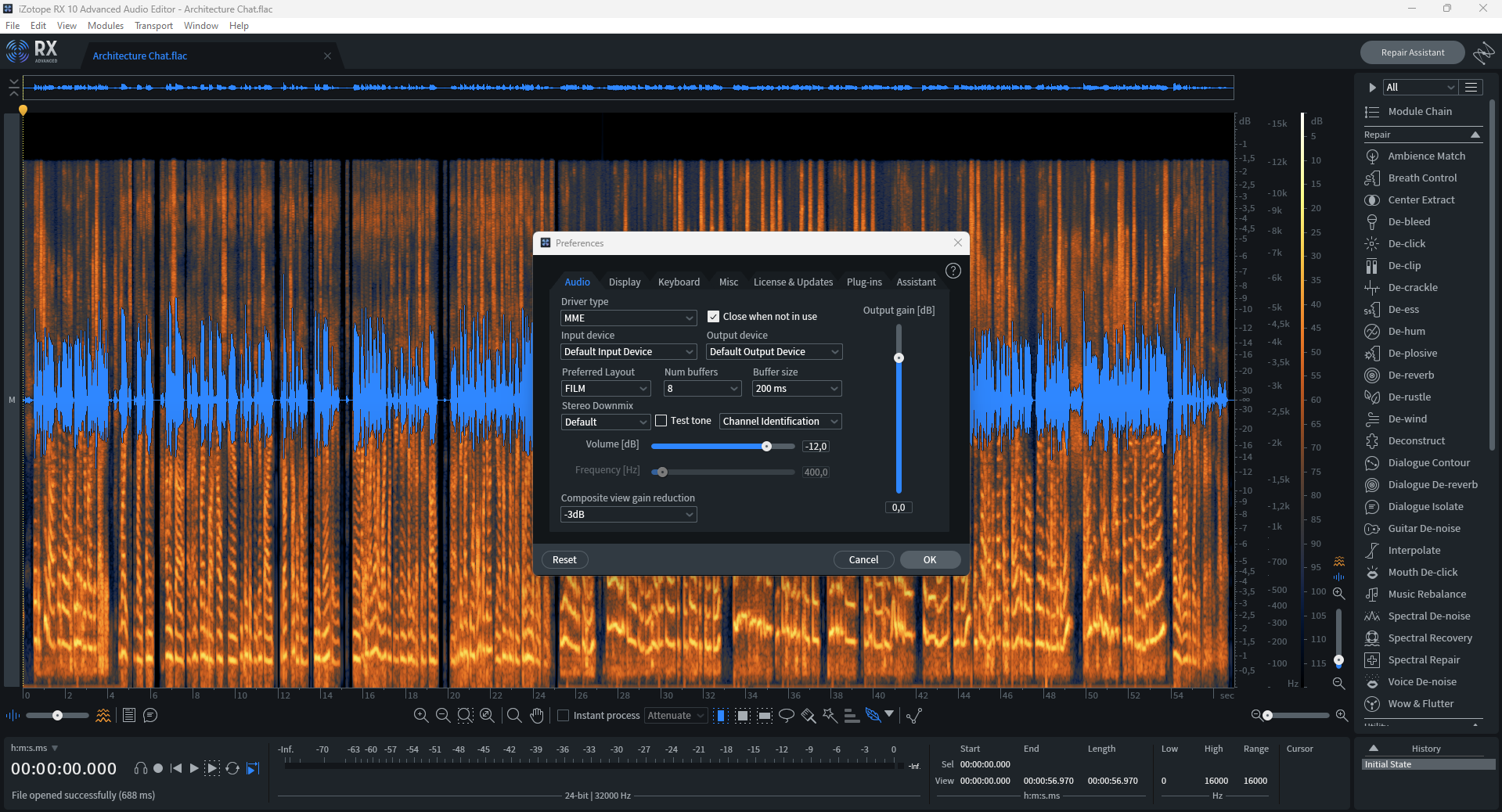Choose the frequency selection tool
The height and width of the screenshot is (812, 1502).
(765, 715)
